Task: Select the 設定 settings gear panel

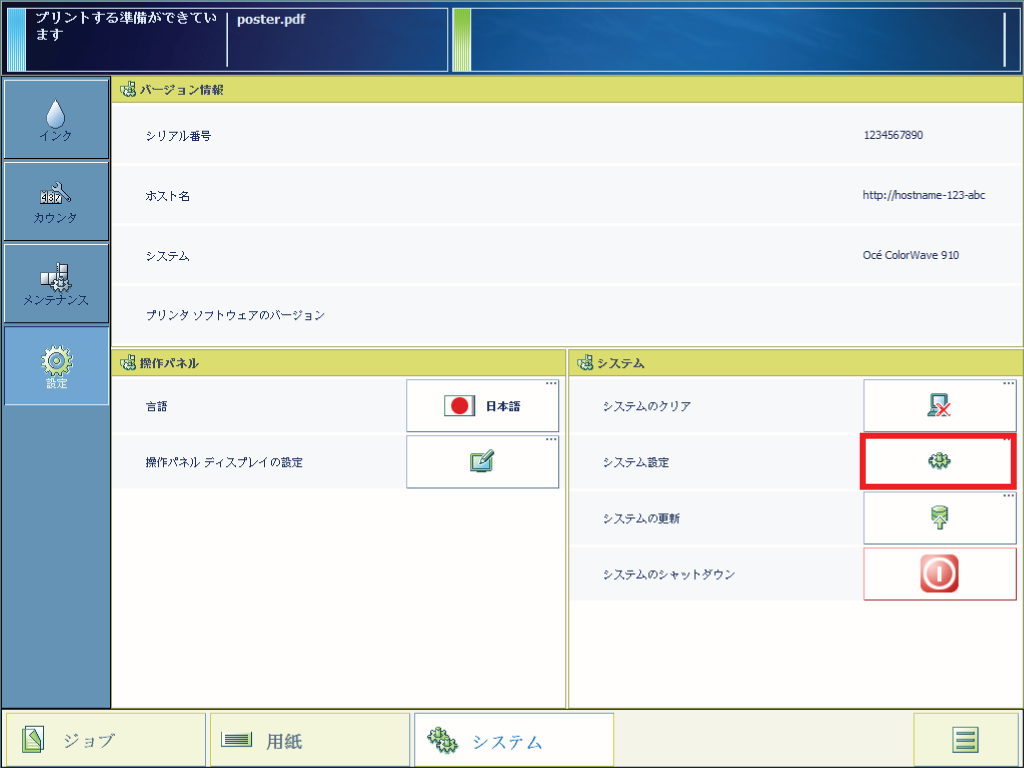Action: (x=56, y=366)
